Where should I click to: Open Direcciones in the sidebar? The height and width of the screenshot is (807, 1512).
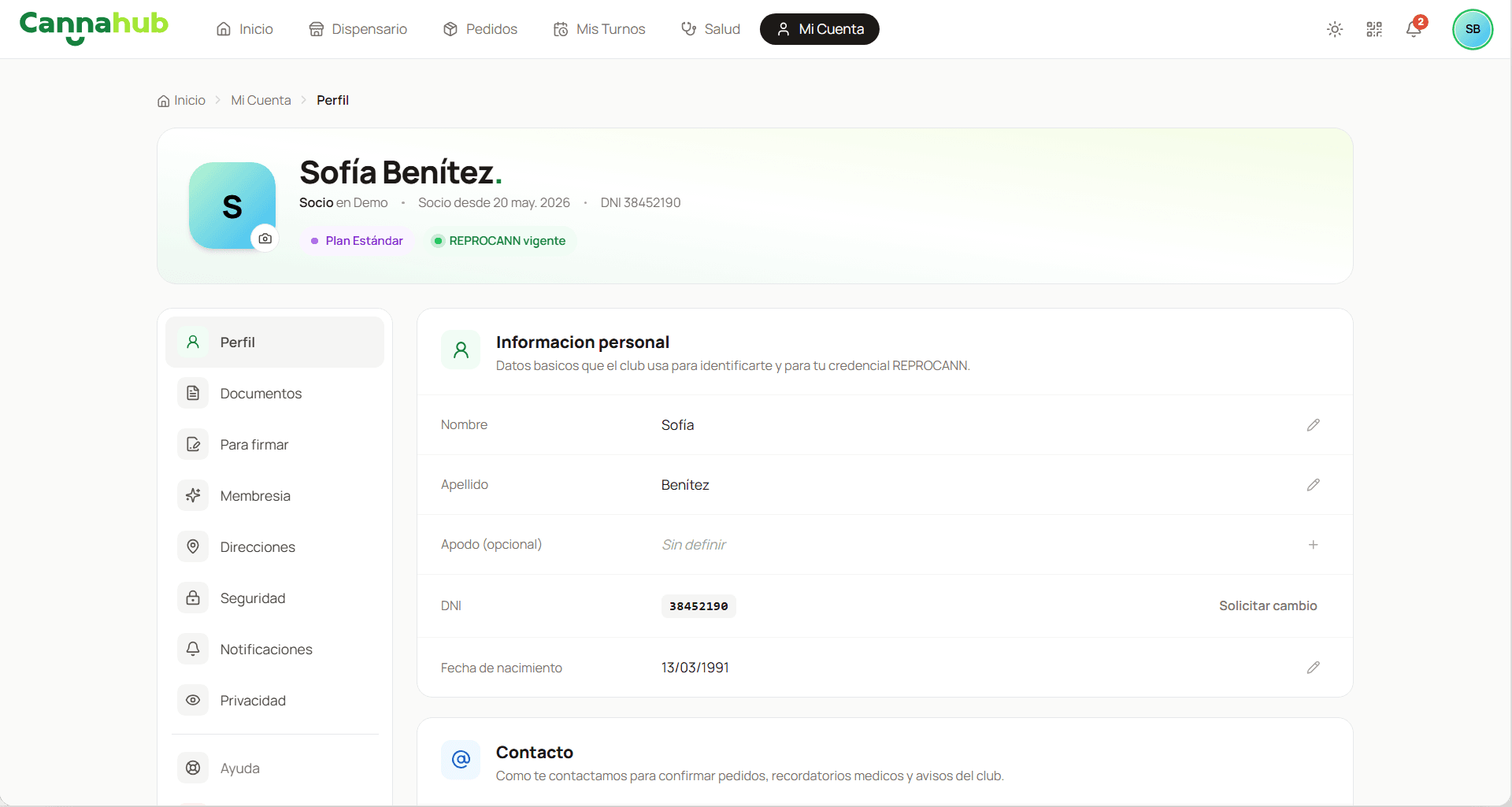(x=275, y=547)
